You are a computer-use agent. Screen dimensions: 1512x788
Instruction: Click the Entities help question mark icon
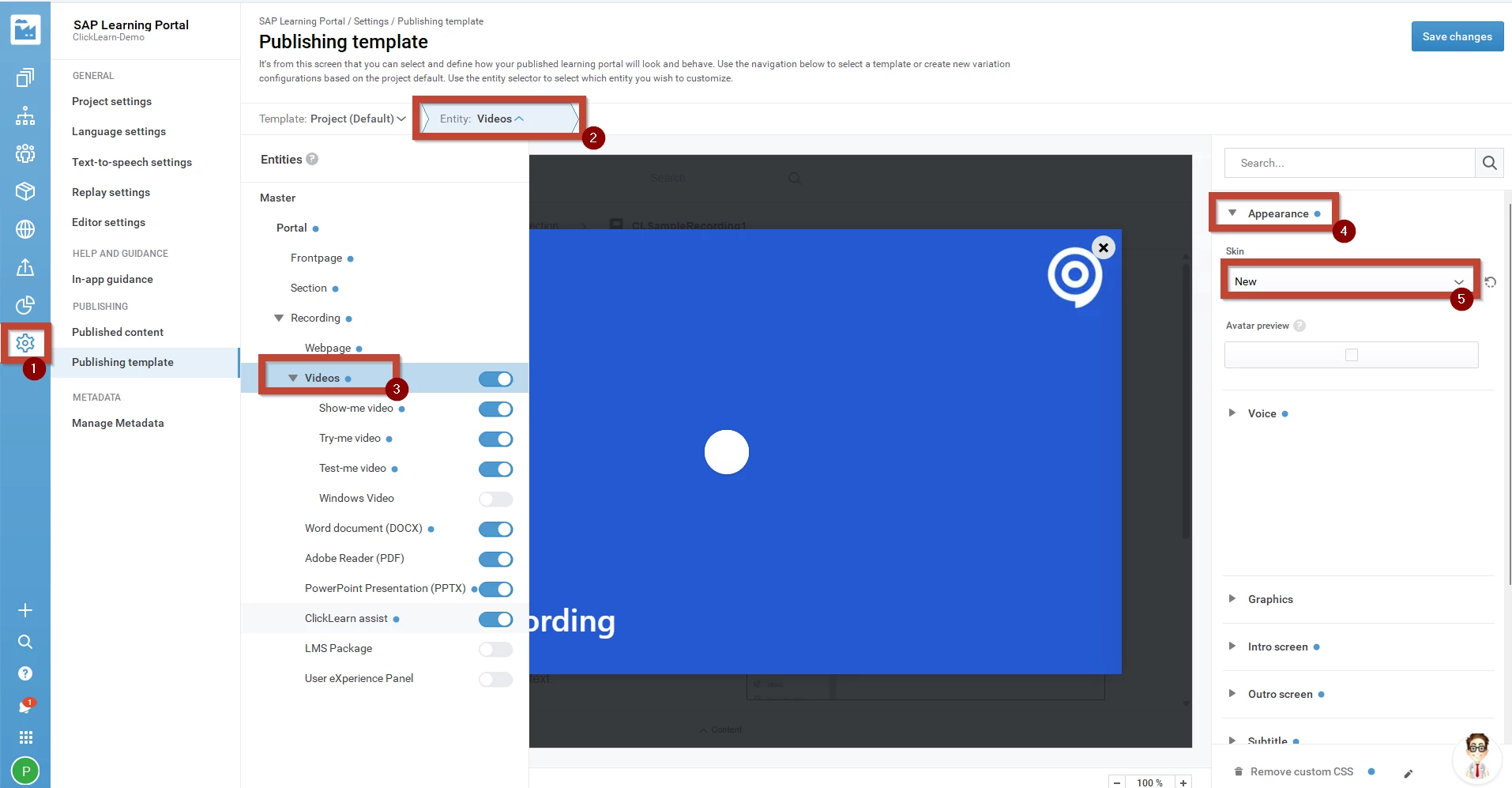[312, 159]
